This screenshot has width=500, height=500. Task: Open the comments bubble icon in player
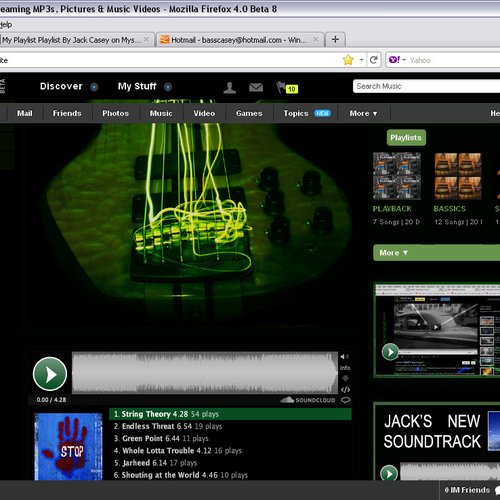tap(346, 400)
